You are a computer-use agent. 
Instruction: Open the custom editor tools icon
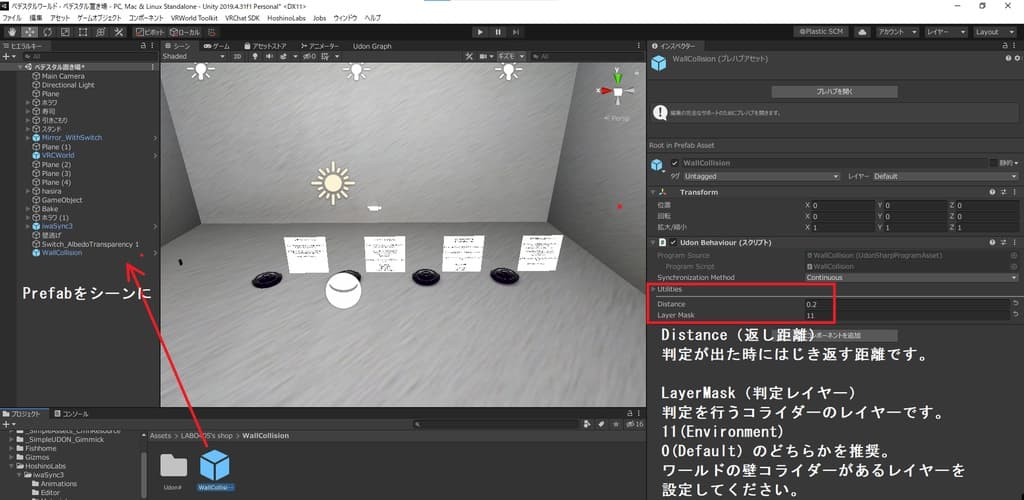pos(119,31)
